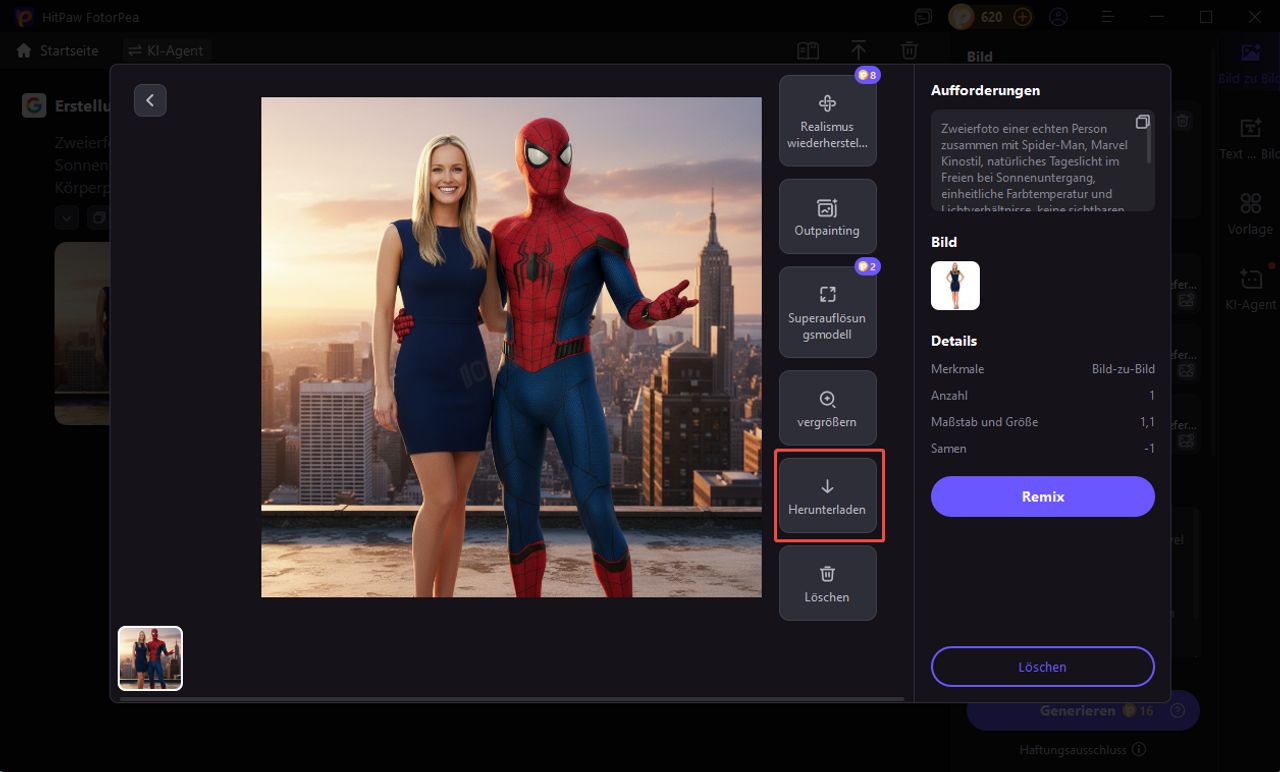Click the Superauflösung expand-frame icon
The width and height of the screenshot is (1280, 772).
click(828, 294)
